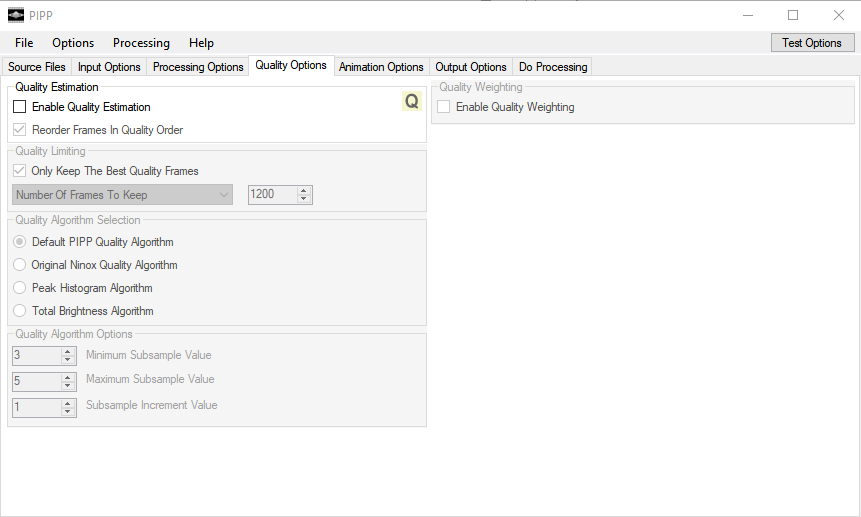Select Original Ninox Quality Algorithm

[x=20, y=265]
